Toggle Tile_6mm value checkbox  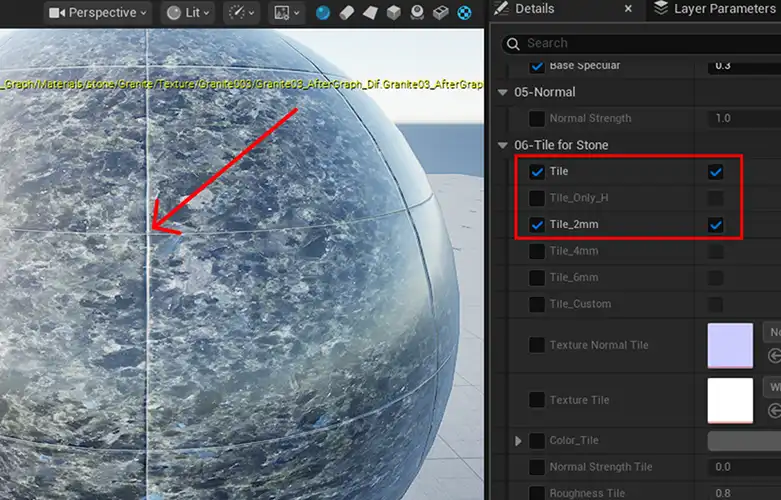[x=716, y=277]
